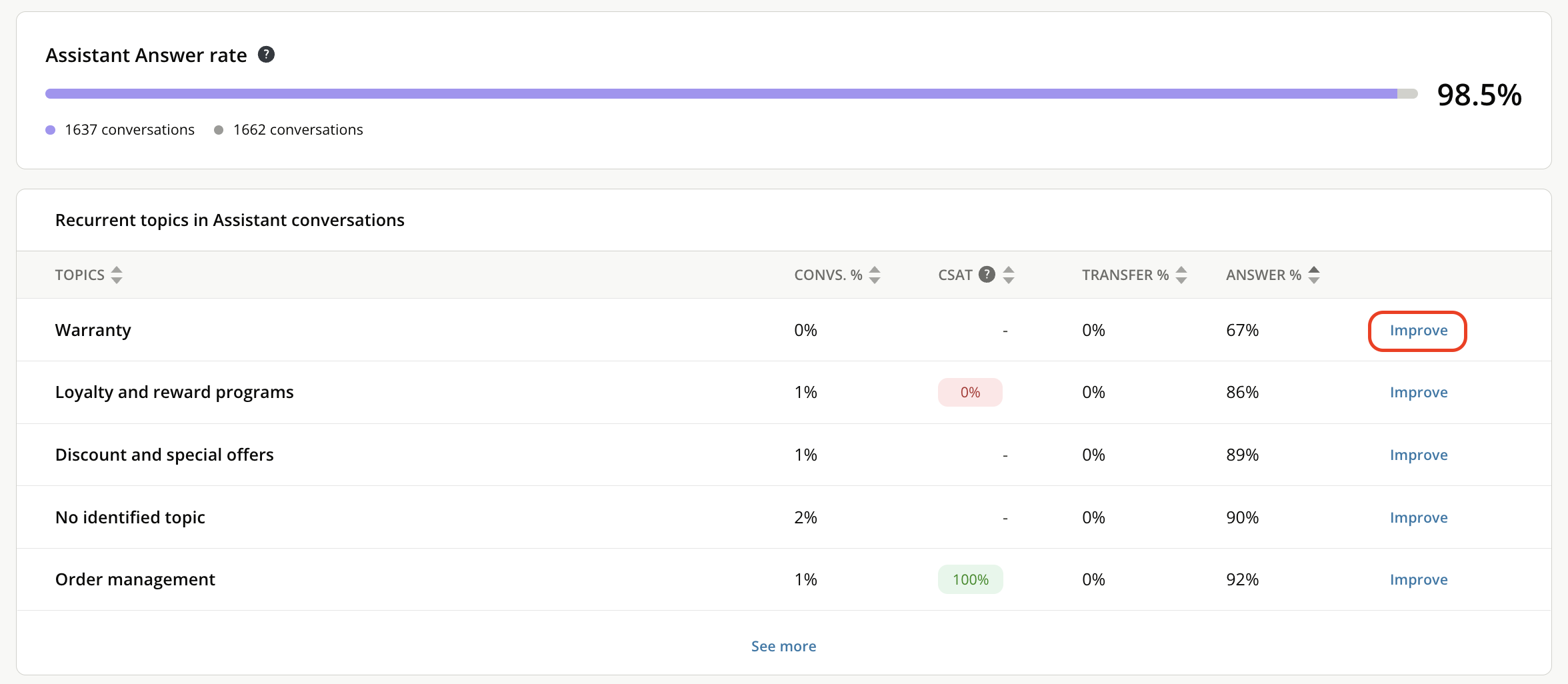Sort by TRANSFER % column arrows
The image size is (1568, 684).
1181,275
